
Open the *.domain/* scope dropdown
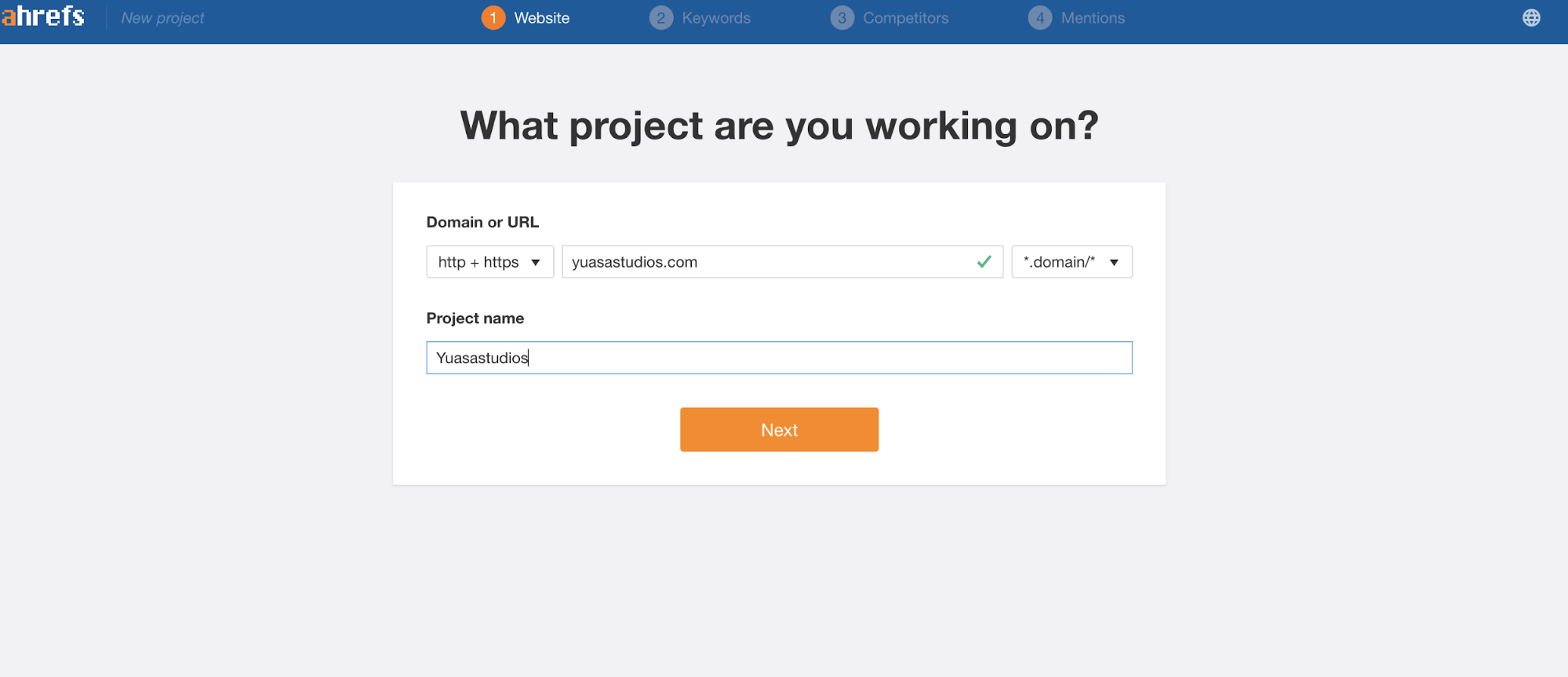[1059, 262]
